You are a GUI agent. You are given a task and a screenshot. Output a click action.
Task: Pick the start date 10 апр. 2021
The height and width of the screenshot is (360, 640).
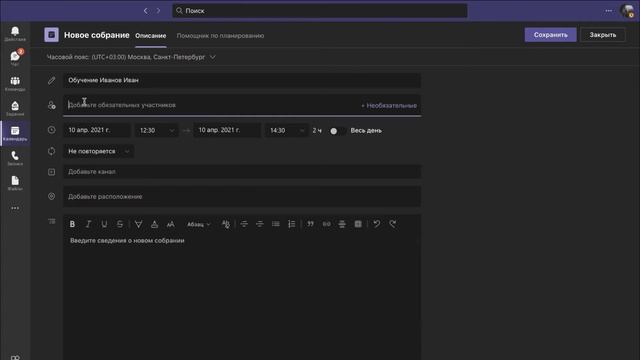[97, 130]
